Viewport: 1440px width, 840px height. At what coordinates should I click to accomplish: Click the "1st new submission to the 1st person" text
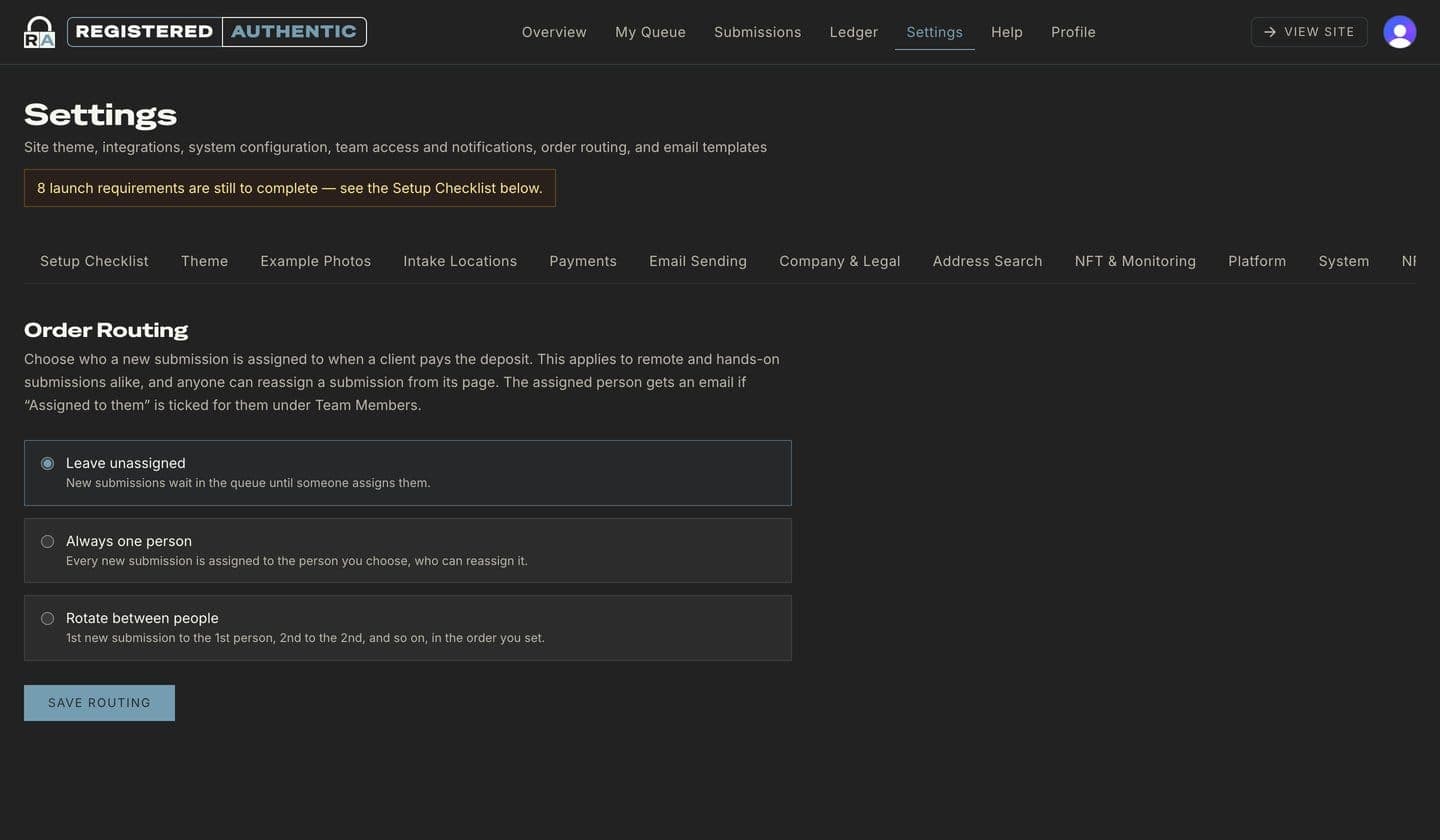(305, 638)
